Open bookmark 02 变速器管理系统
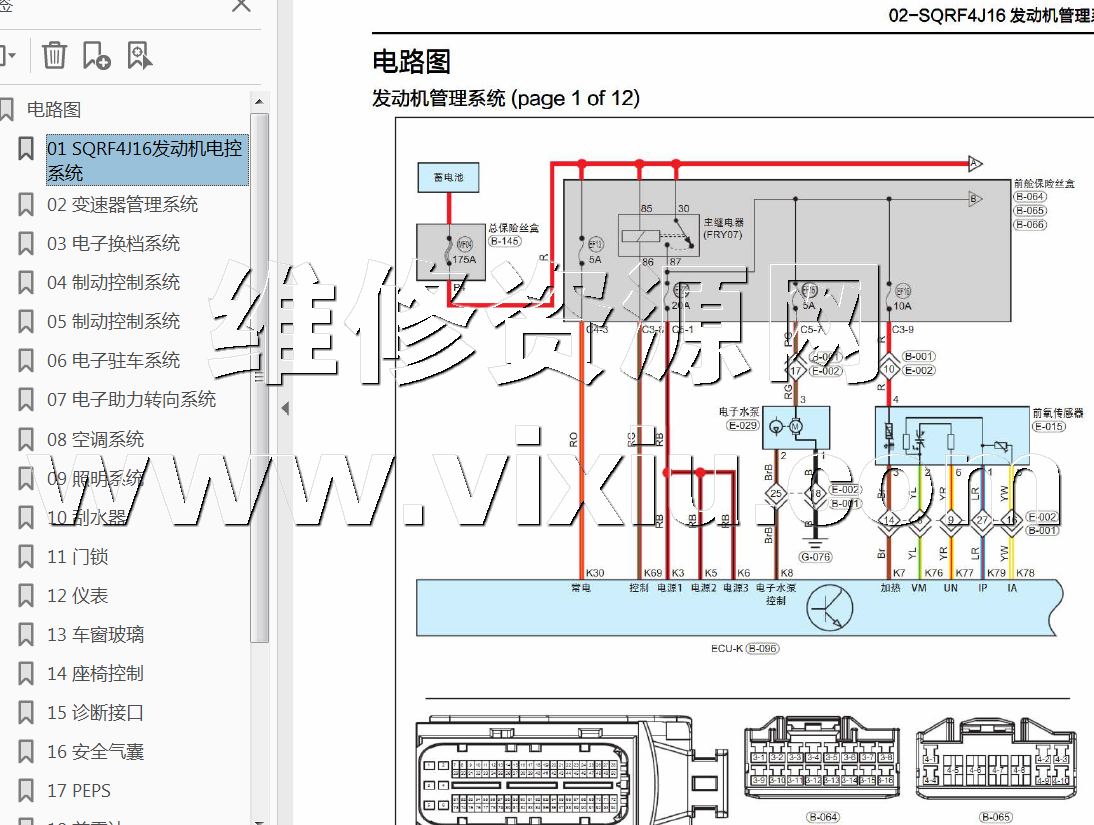The width and height of the screenshot is (1094, 825). click(x=122, y=205)
